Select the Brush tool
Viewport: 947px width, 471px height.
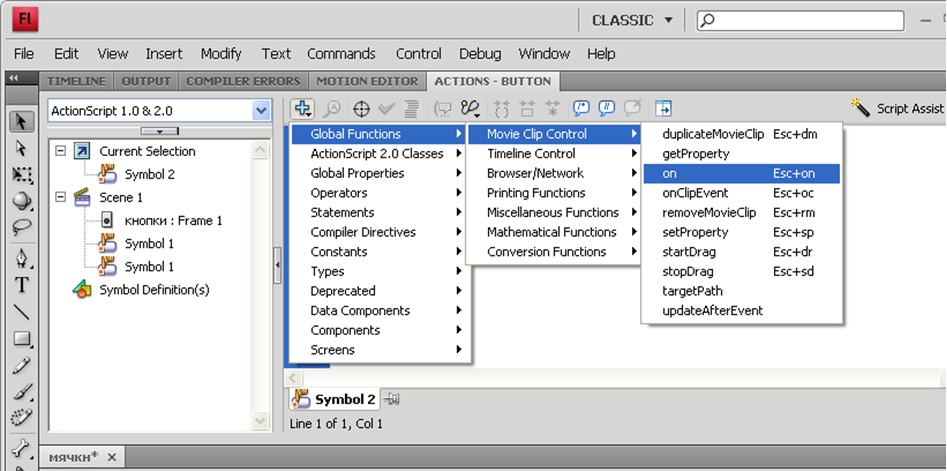point(21,391)
